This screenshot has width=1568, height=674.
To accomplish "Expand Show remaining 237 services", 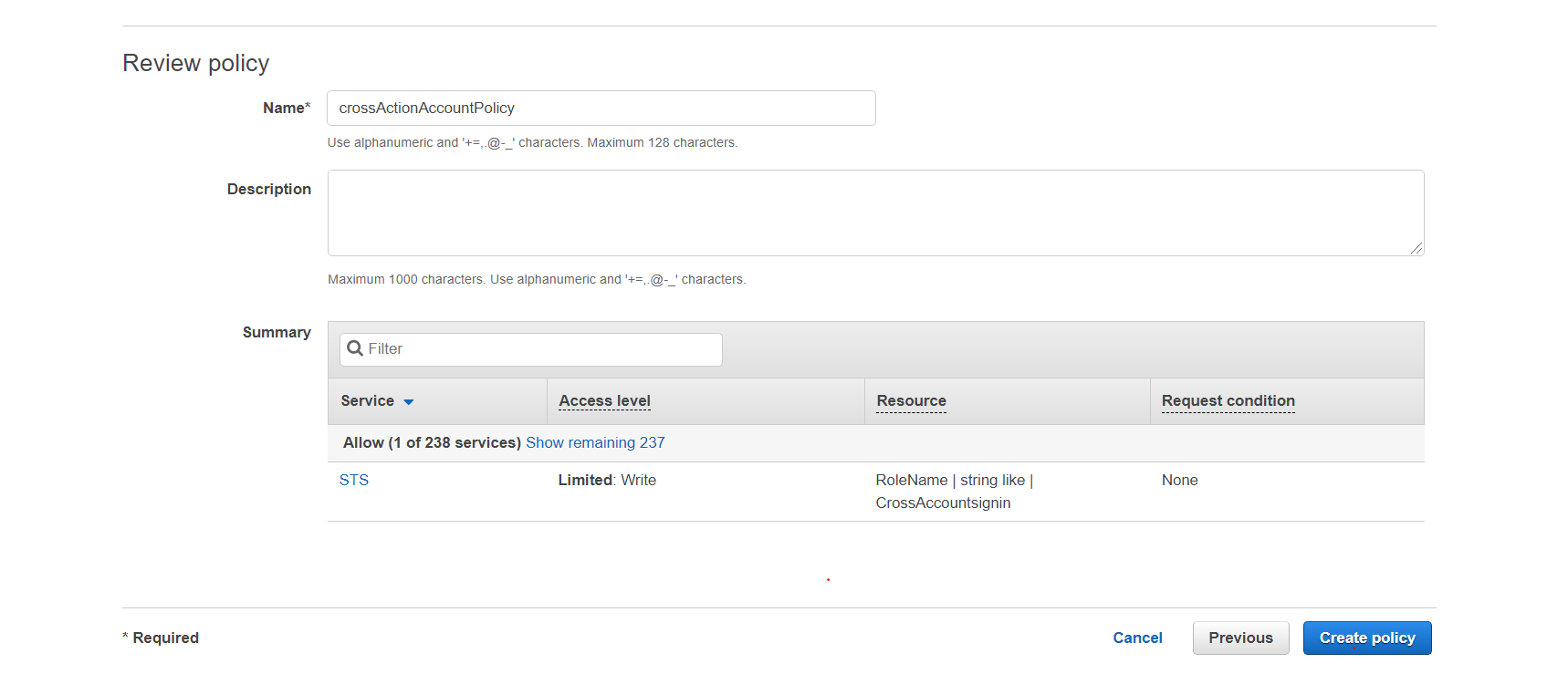I will pos(595,442).
